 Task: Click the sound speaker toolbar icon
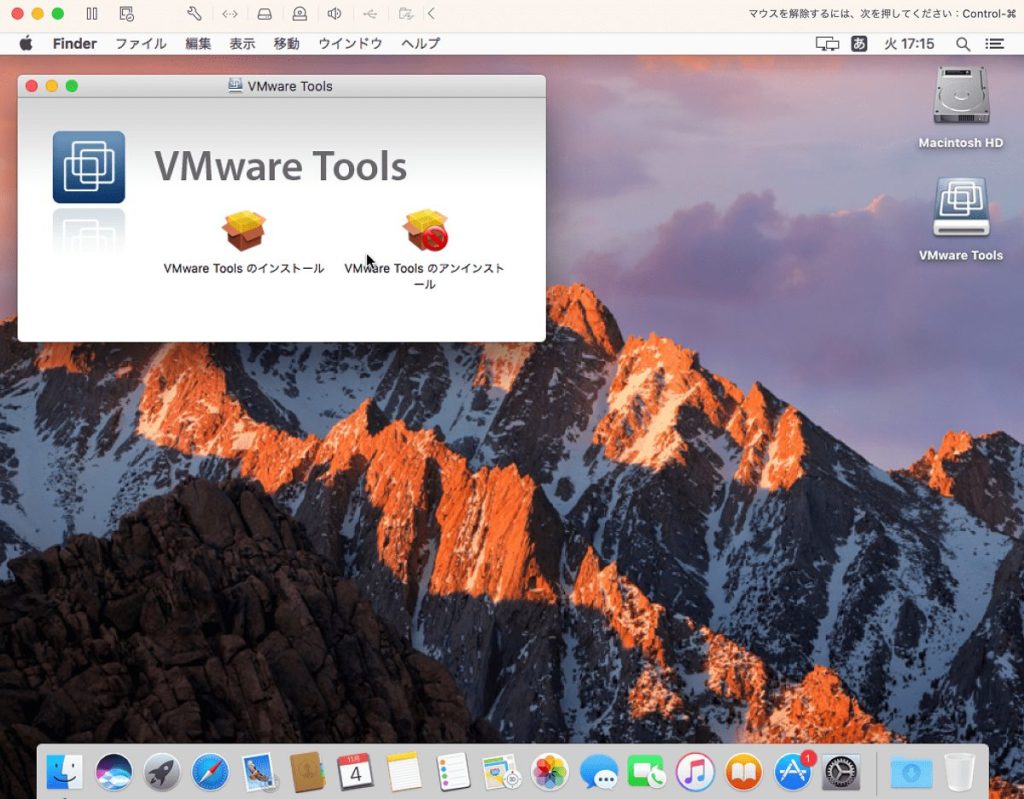(x=334, y=14)
